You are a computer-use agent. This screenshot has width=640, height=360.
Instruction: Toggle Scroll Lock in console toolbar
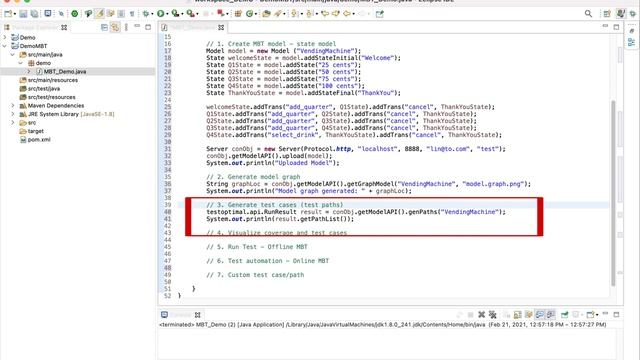[x=518, y=314]
